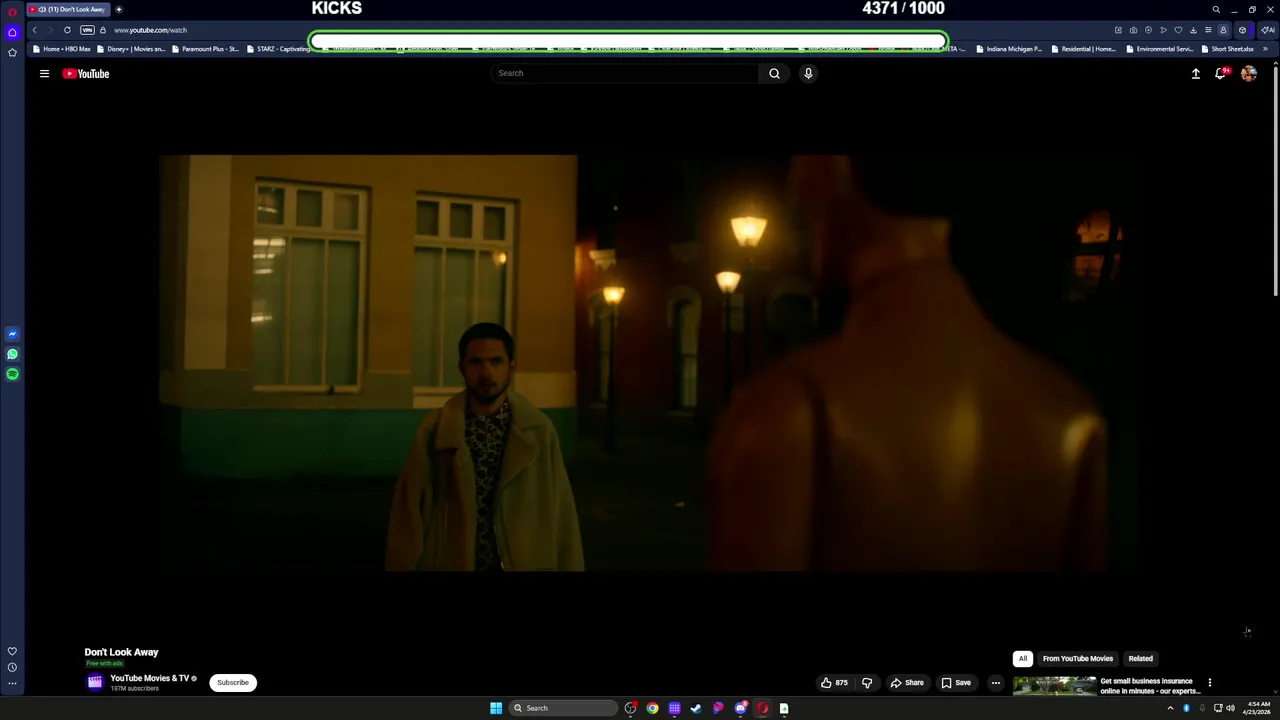Show hidden system tray icons chevron
The image size is (1280, 720).
1170,708
